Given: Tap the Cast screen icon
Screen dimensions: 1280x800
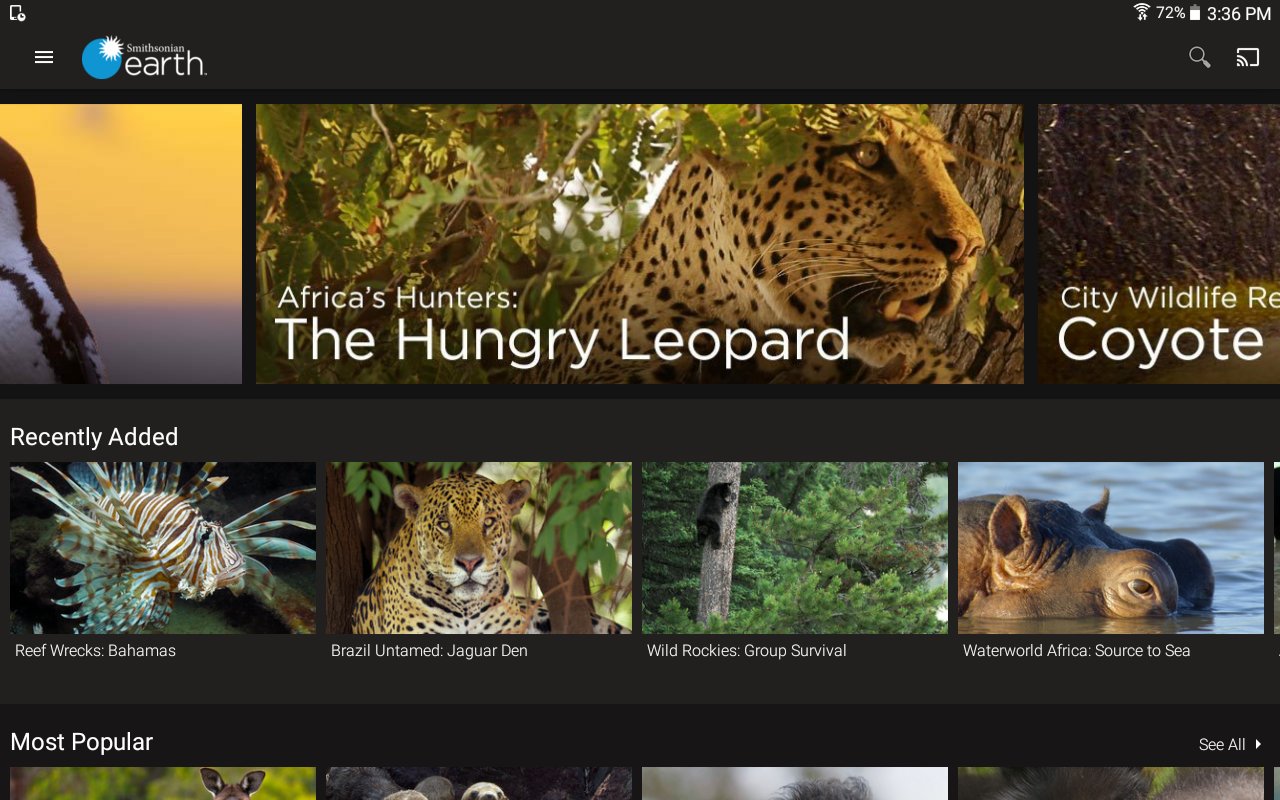Looking at the screenshot, I should pos(1247,58).
